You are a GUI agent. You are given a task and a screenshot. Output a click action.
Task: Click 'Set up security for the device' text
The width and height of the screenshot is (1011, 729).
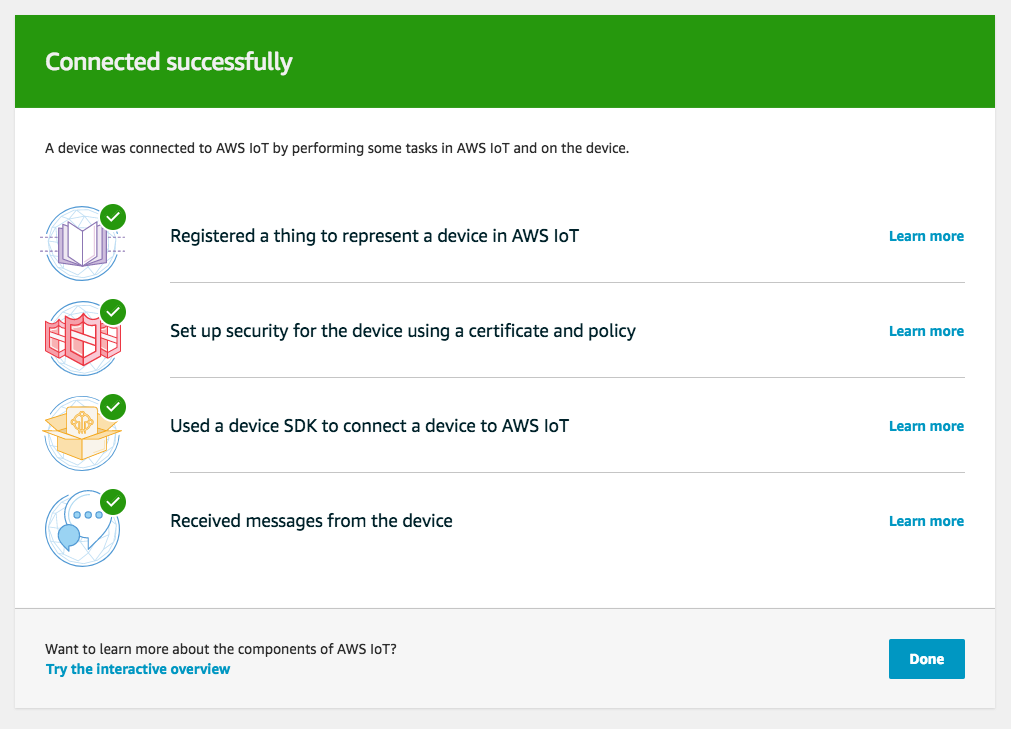tap(403, 331)
